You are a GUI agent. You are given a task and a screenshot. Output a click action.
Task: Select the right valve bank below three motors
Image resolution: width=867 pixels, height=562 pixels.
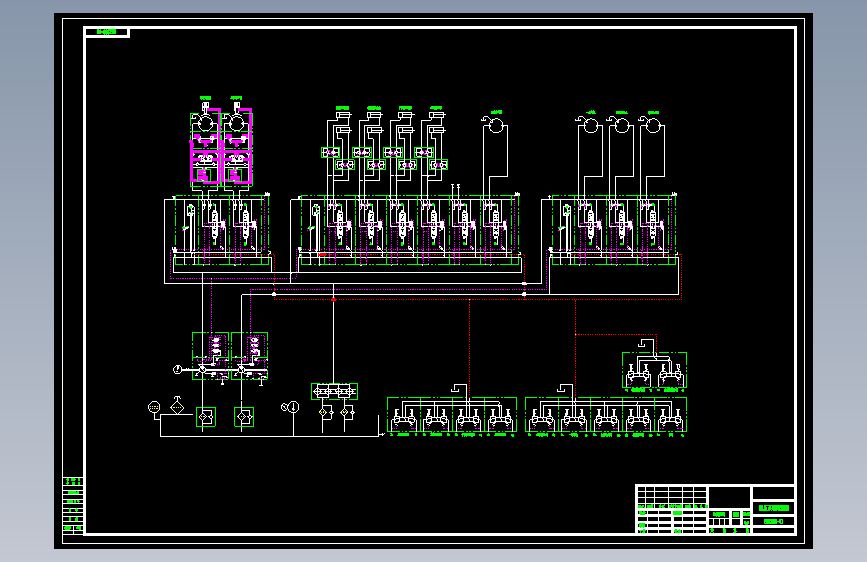point(613,230)
